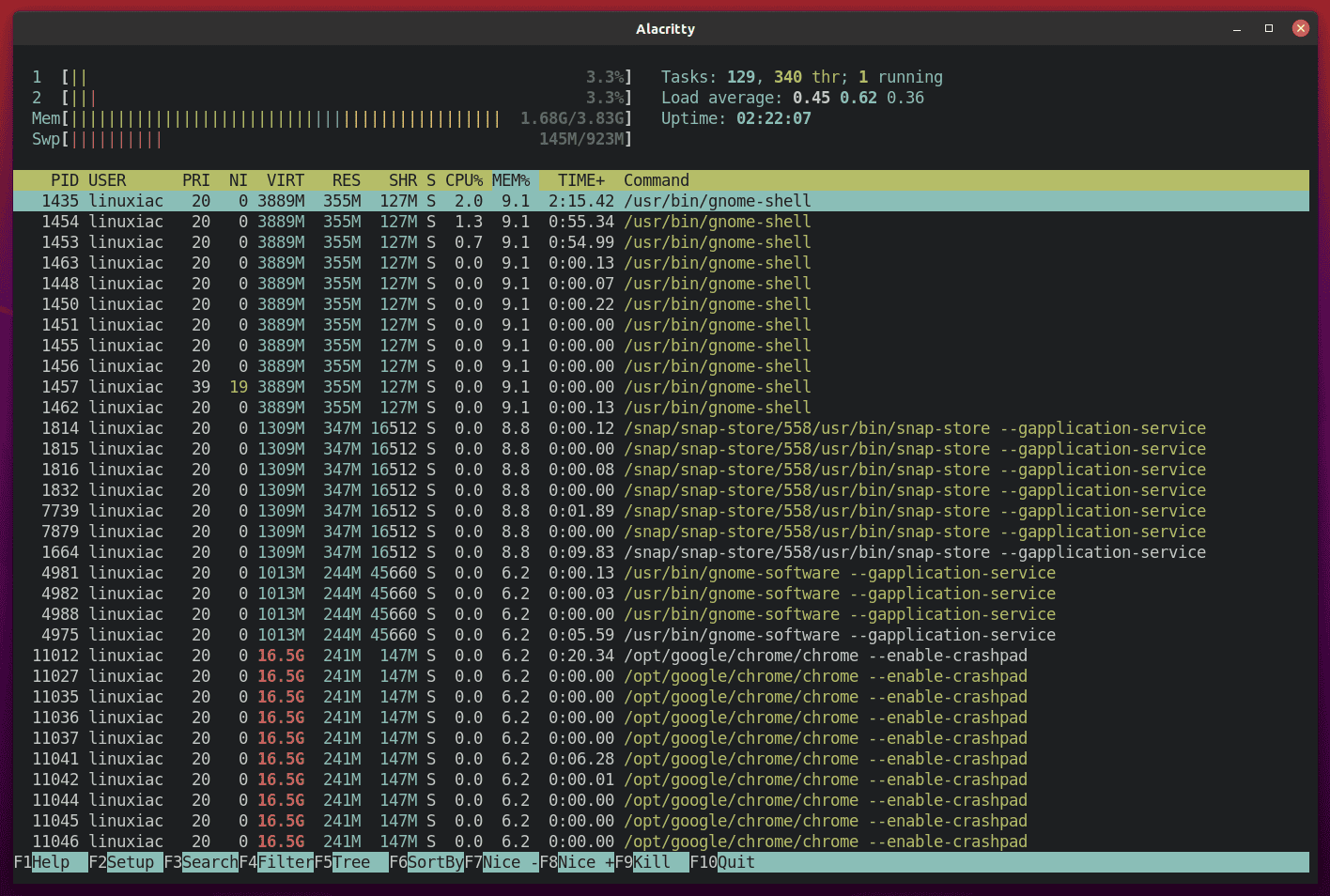The image size is (1330, 896).
Task: Lower priority with F7Nice -
Action: point(499,861)
